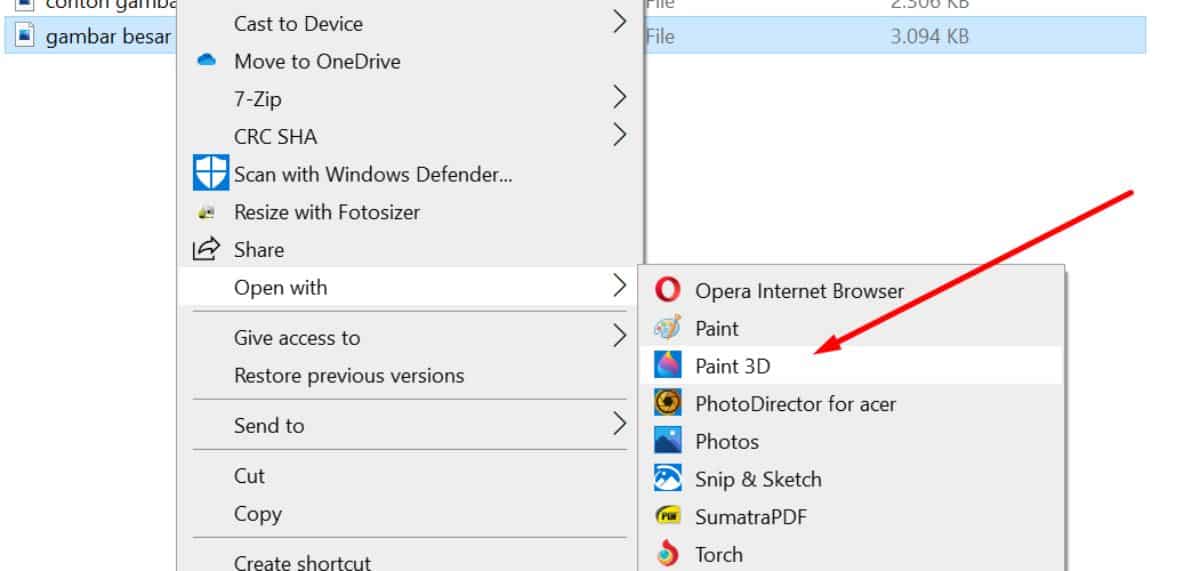Image resolution: width=1200 pixels, height=571 pixels.
Task: Expand the CRC SHA submenu arrow
Action: point(619,136)
